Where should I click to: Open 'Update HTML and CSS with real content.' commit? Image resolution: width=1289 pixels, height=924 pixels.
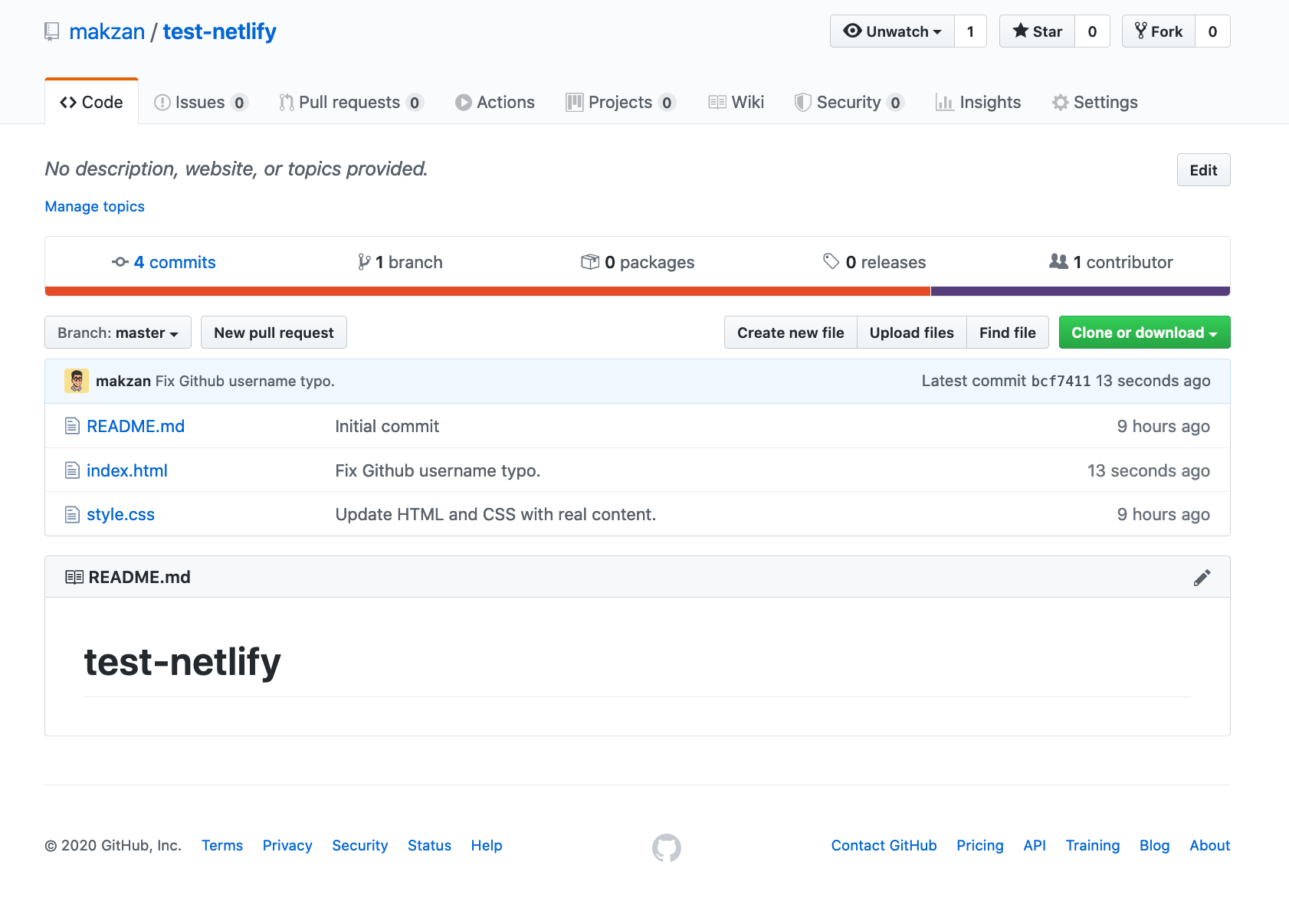click(496, 514)
